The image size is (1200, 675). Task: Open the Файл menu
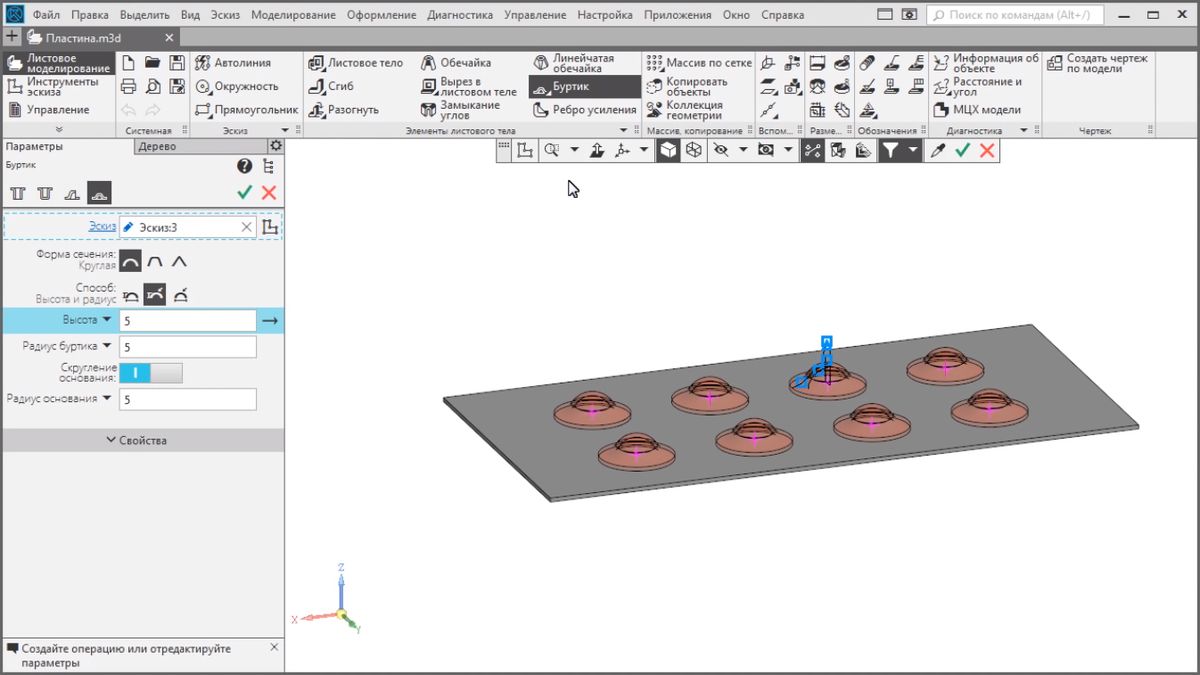point(46,15)
